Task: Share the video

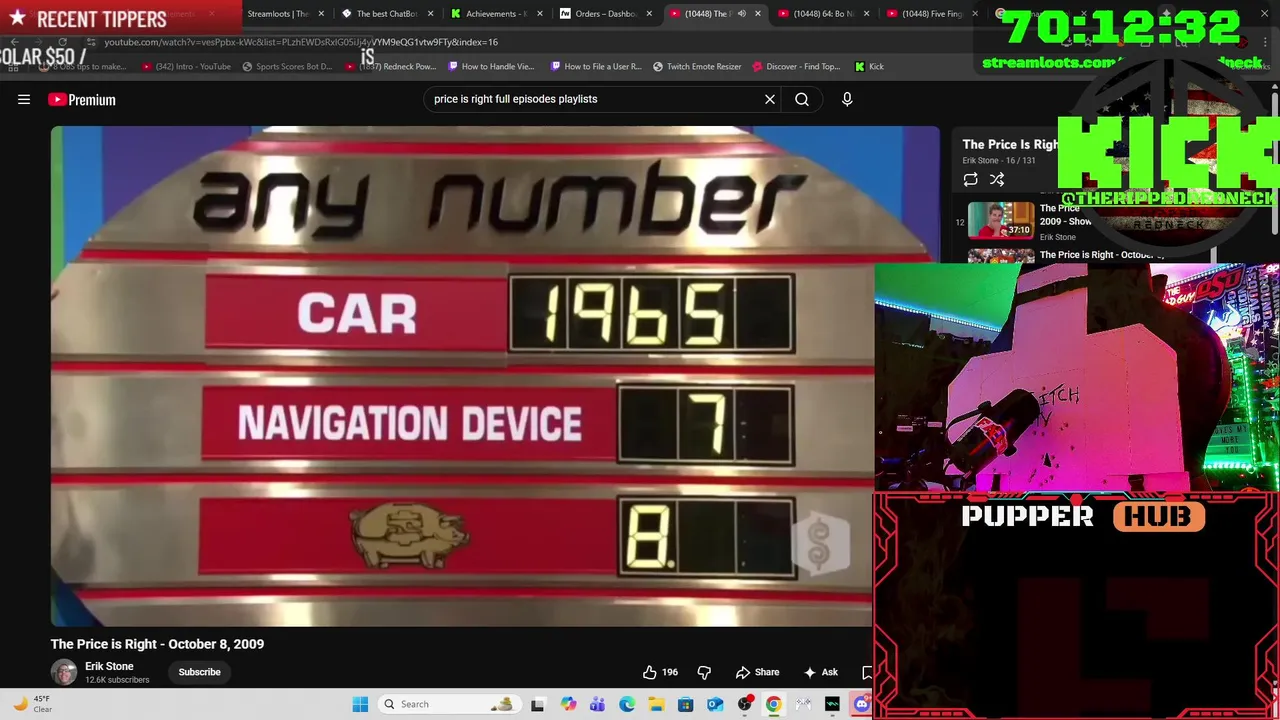Action: (757, 672)
